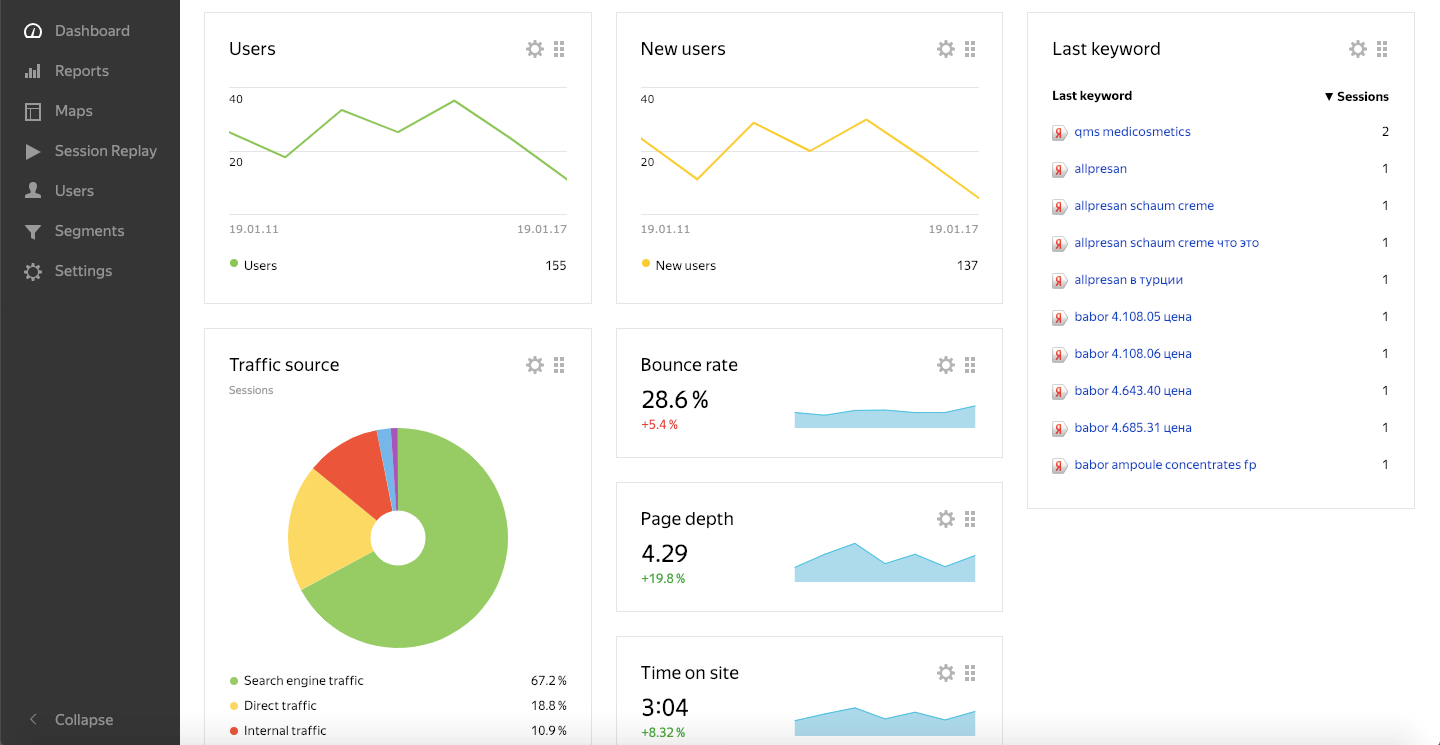Click the Session Replay play icon
Image resolution: width=1440 pixels, height=745 pixels.
(x=33, y=151)
